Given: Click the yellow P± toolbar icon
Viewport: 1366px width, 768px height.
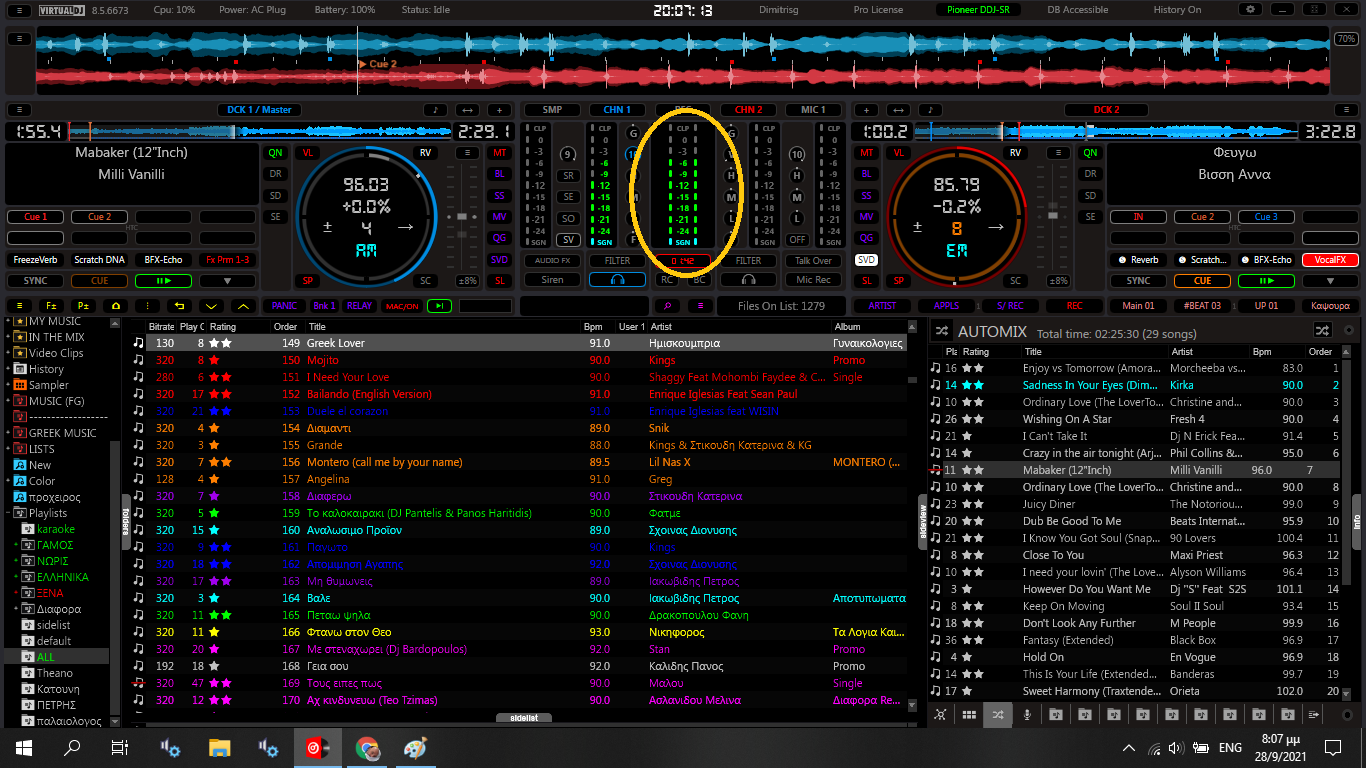Looking at the screenshot, I should tap(83, 306).
